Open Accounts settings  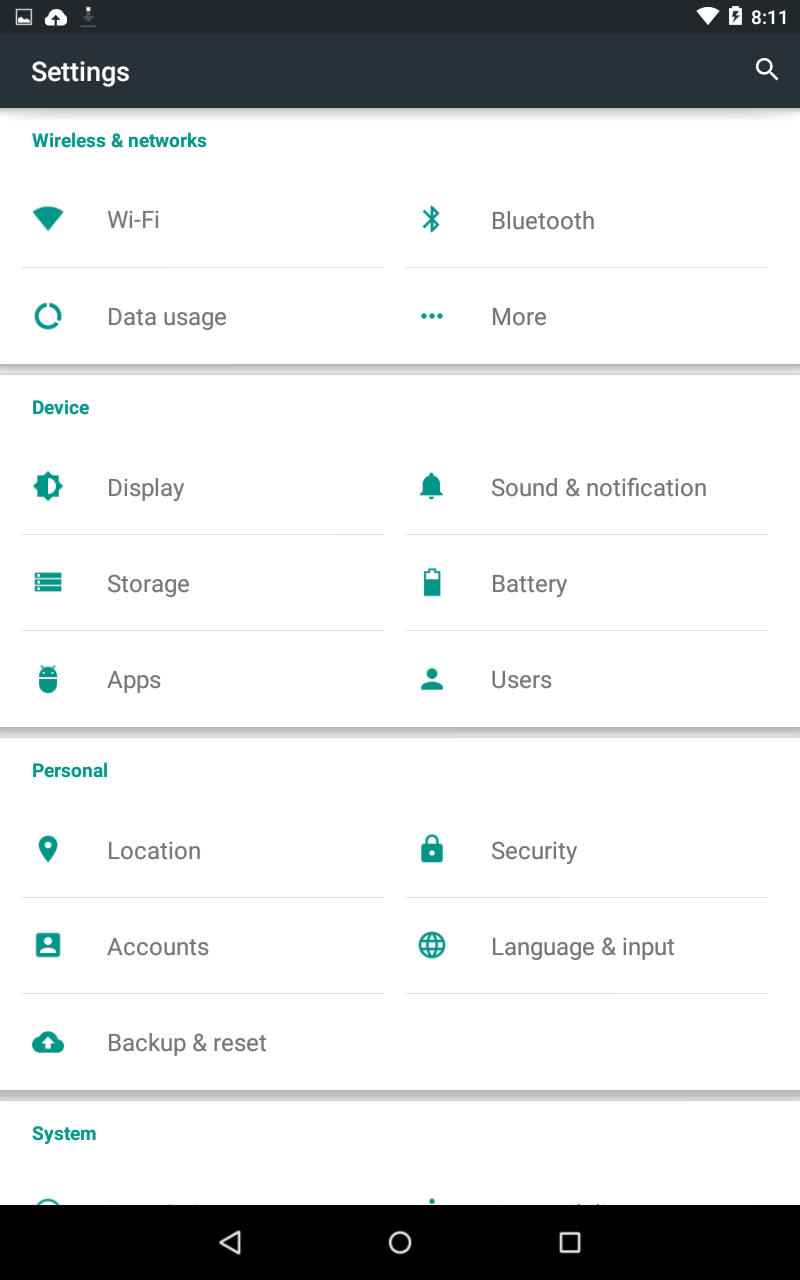click(158, 947)
